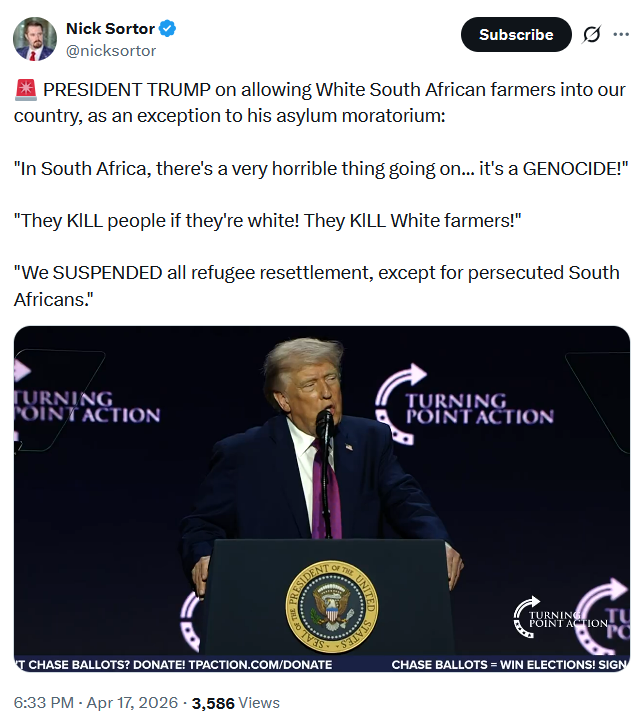Click Nick Sortor's profile avatar

pos(35,39)
